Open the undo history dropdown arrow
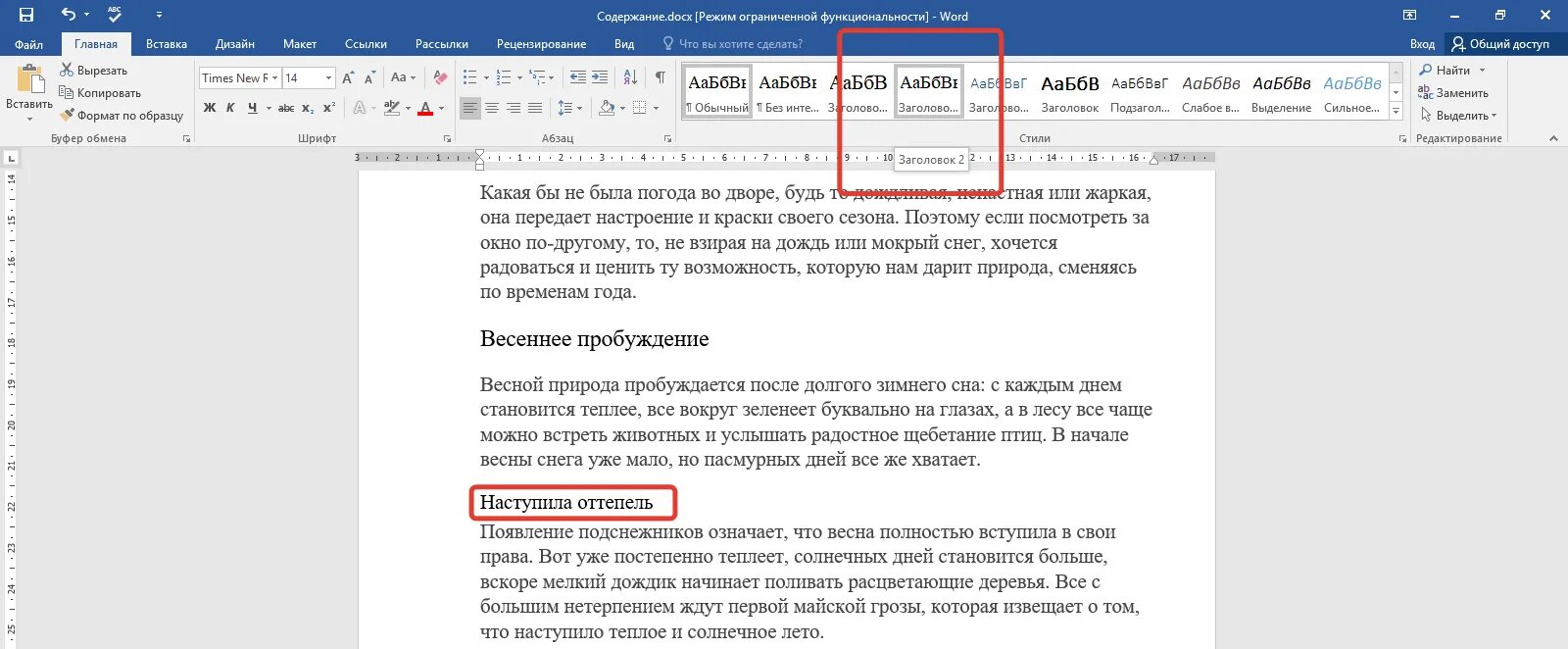Screen dimensions: 1568x649 tap(86, 16)
